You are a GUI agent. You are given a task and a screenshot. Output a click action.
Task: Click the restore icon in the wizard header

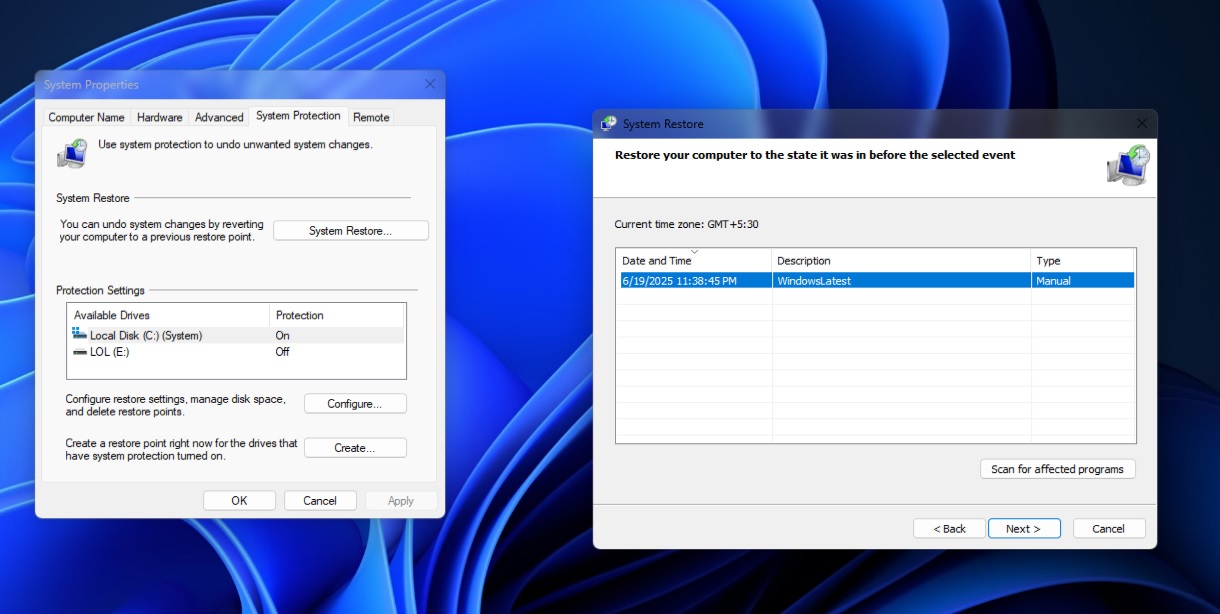pyautogui.click(x=1128, y=165)
